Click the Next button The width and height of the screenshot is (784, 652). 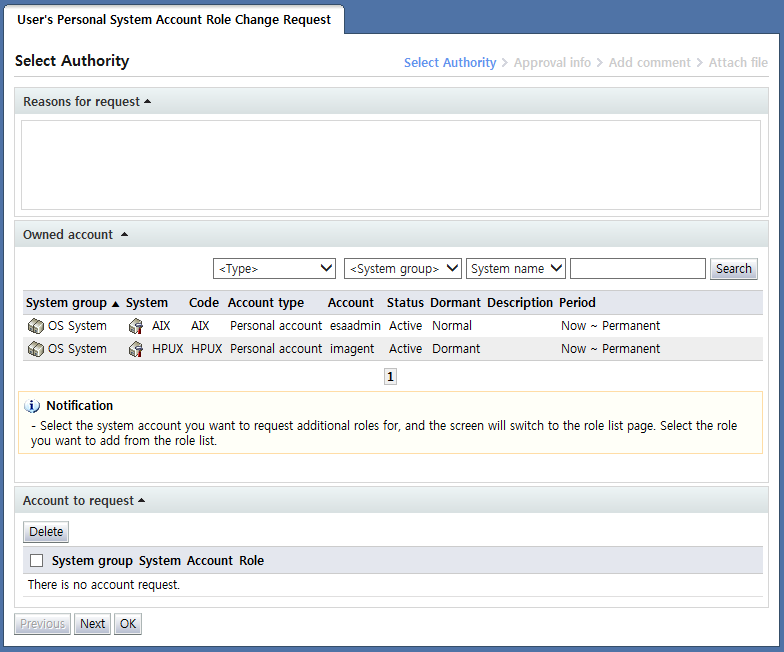point(92,624)
